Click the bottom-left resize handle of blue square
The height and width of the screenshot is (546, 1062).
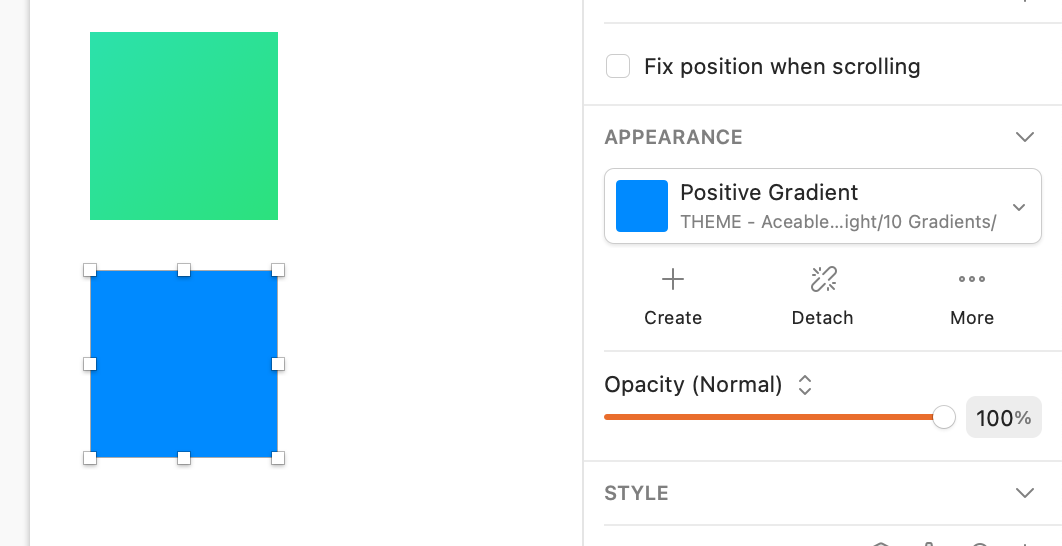(x=90, y=458)
